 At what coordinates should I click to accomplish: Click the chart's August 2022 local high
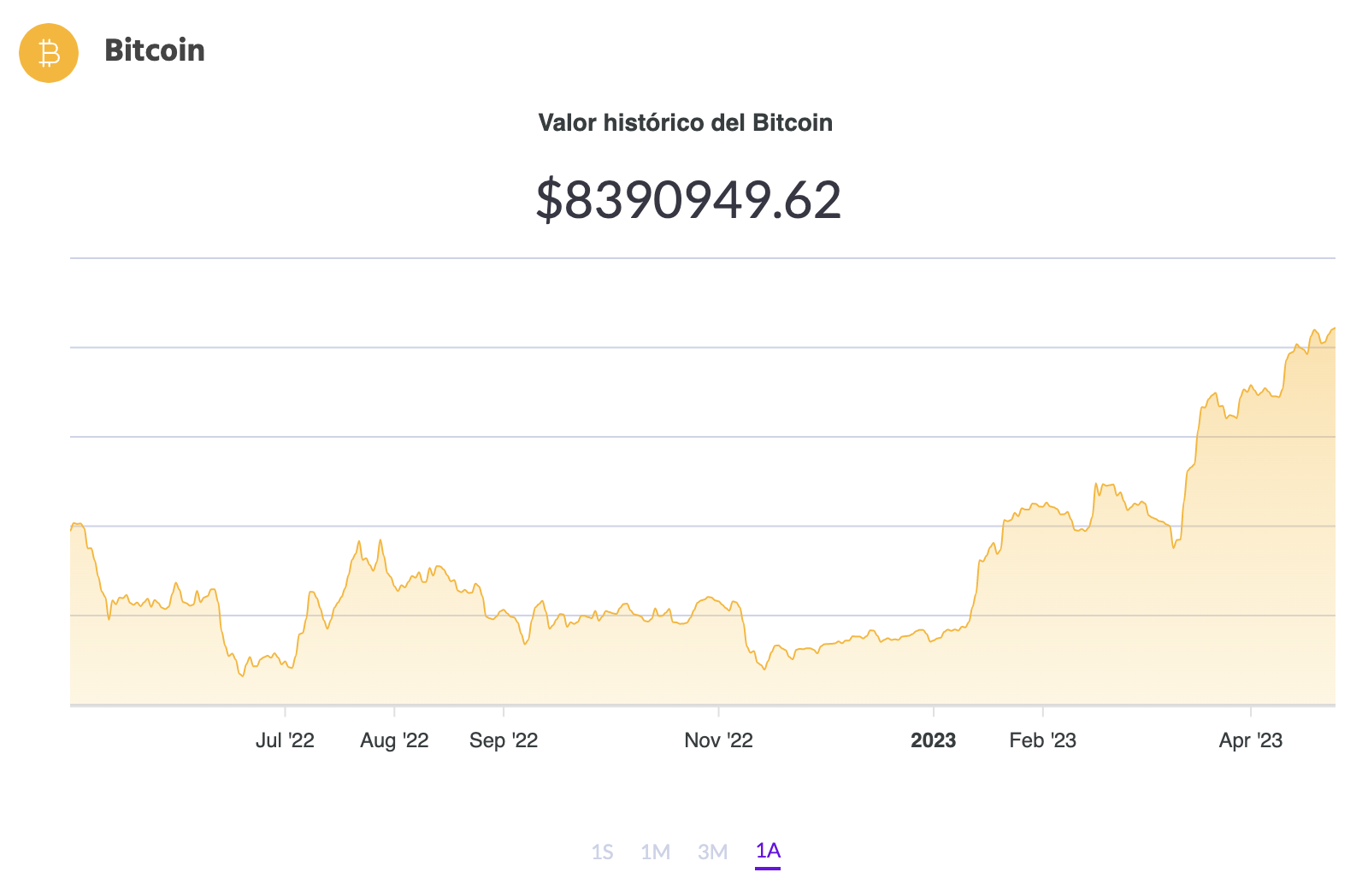[x=379, y=540]
